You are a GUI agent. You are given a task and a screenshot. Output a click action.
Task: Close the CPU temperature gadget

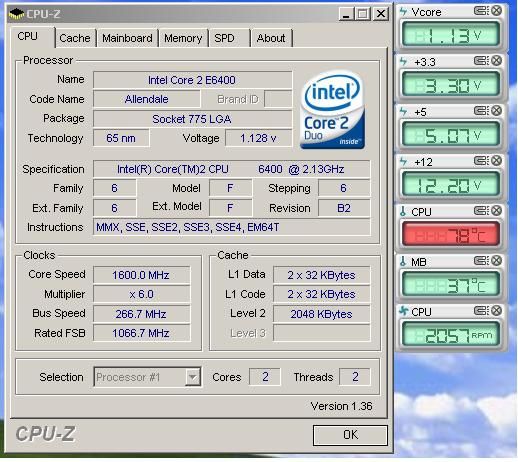tap(496, 211)
